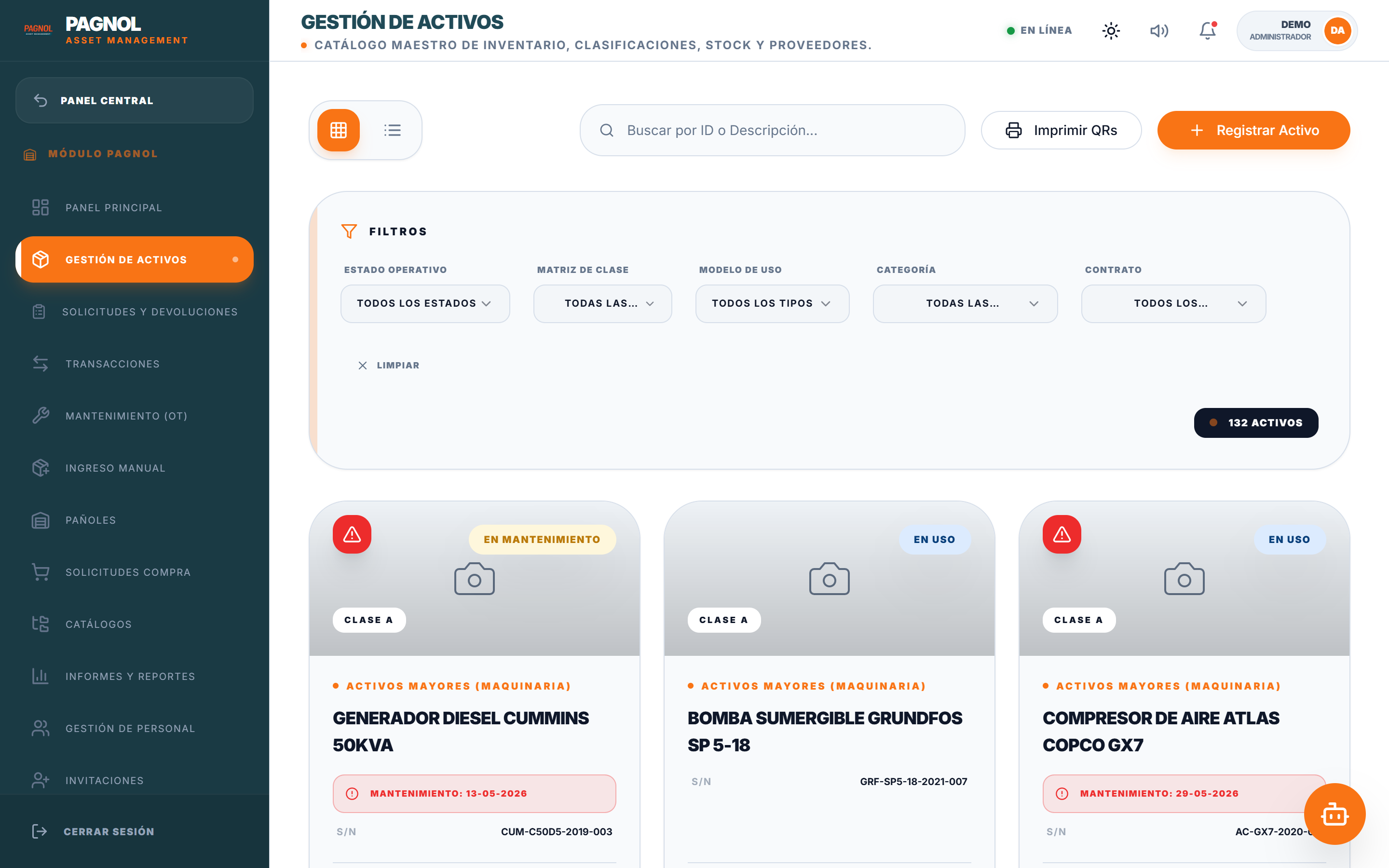Click the Transacciones arrows icon

click(x=40, y=364)
